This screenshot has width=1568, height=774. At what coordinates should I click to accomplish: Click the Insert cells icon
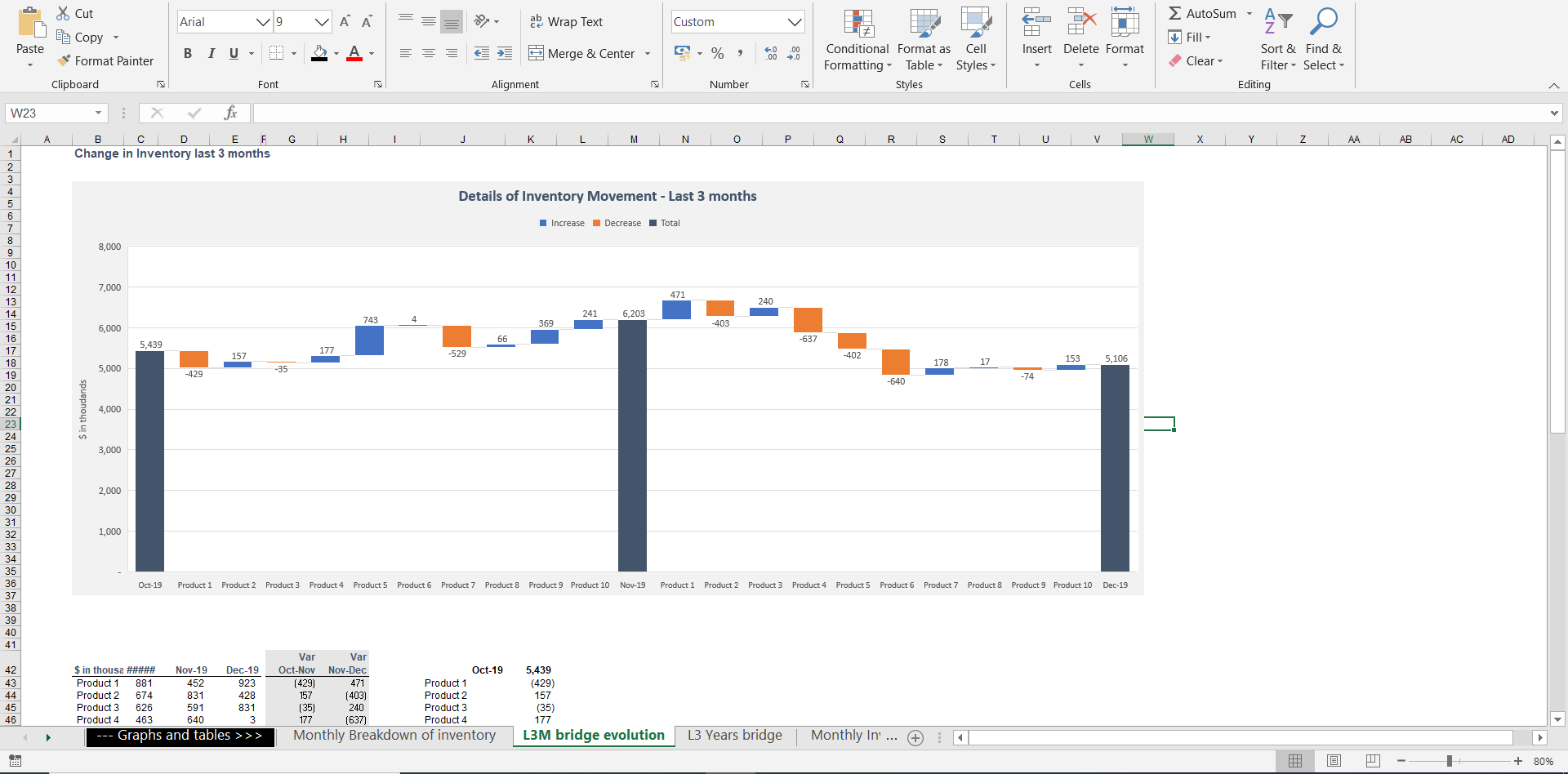coord(1036,23)
